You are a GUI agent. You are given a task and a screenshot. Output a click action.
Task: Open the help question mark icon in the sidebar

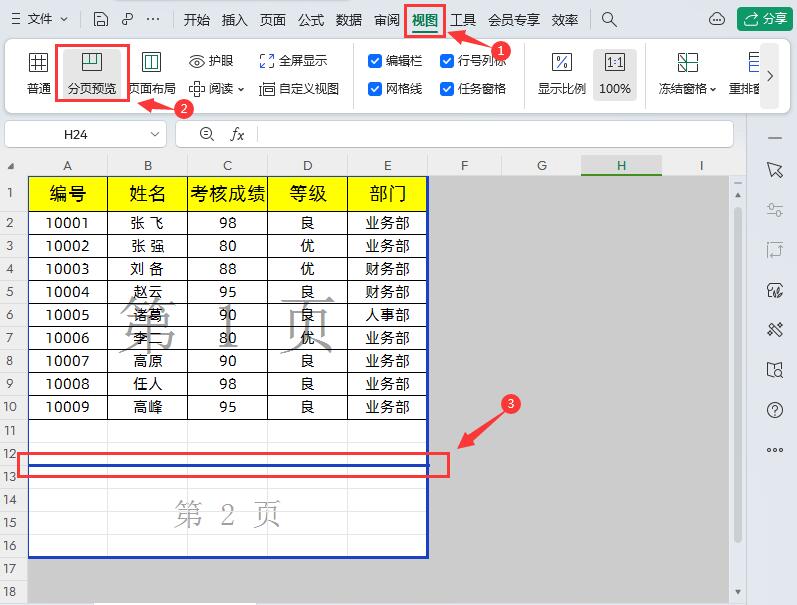pyautogui.click(x=775, y=410)
